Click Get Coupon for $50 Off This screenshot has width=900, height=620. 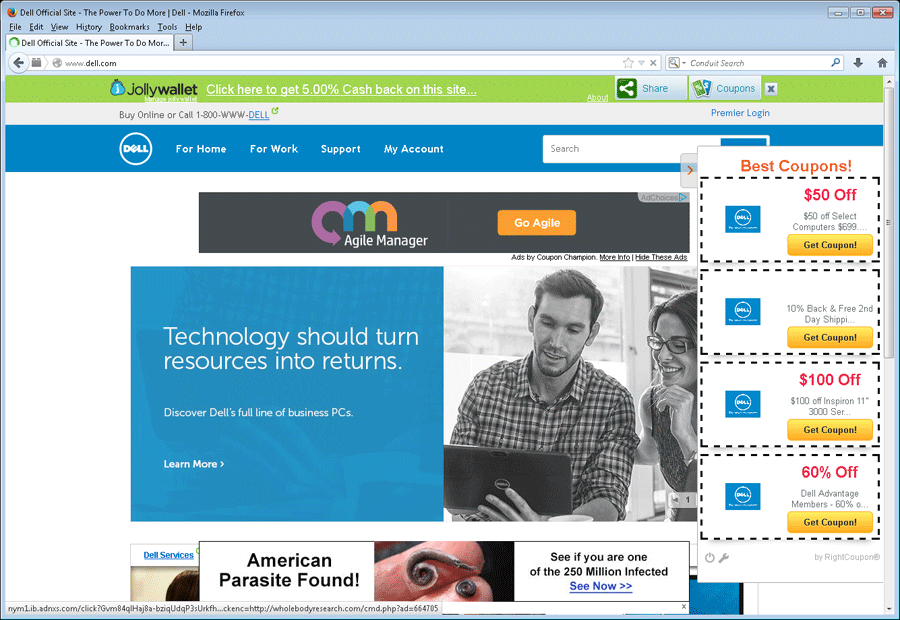[x=829, y=245]
